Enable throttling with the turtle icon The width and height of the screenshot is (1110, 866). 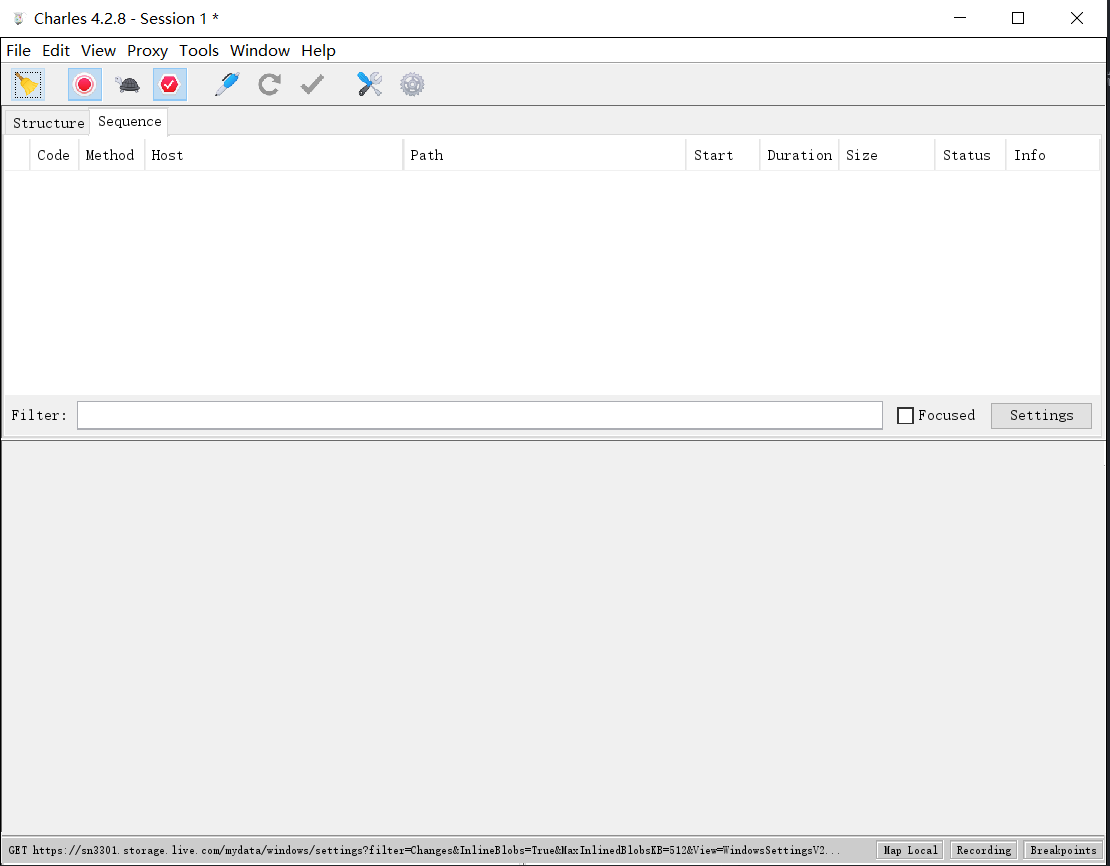128,85
